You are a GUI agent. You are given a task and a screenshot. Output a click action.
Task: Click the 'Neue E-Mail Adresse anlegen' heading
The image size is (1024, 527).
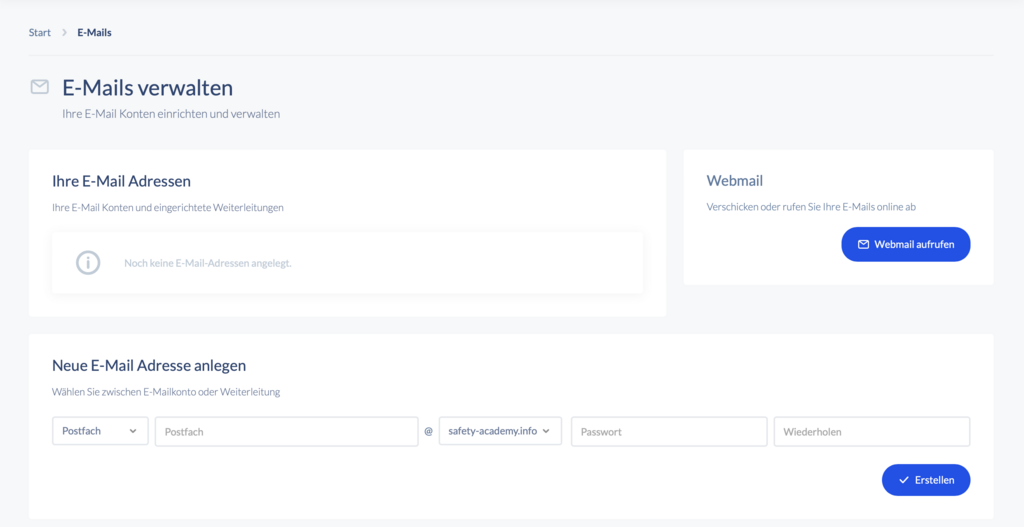[x=149, y=366]
